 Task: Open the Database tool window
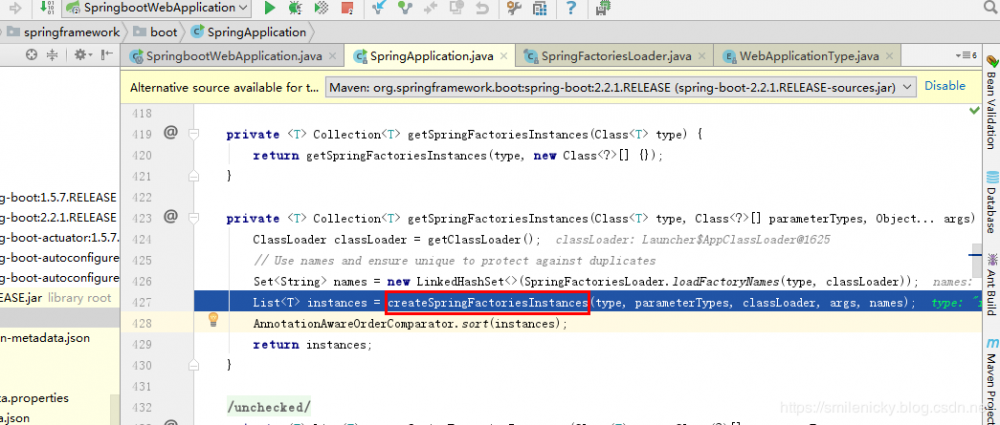pos(992,202)
